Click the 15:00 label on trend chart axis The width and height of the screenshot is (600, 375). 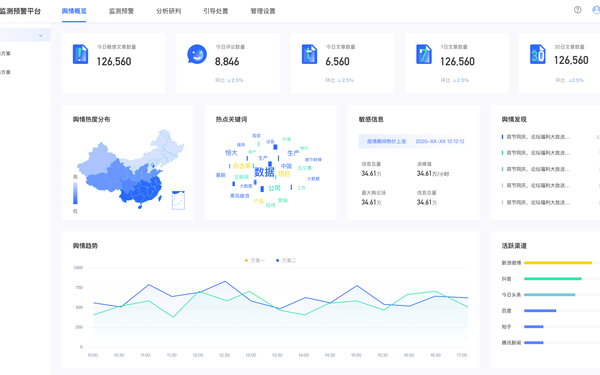tap(356, 355)
